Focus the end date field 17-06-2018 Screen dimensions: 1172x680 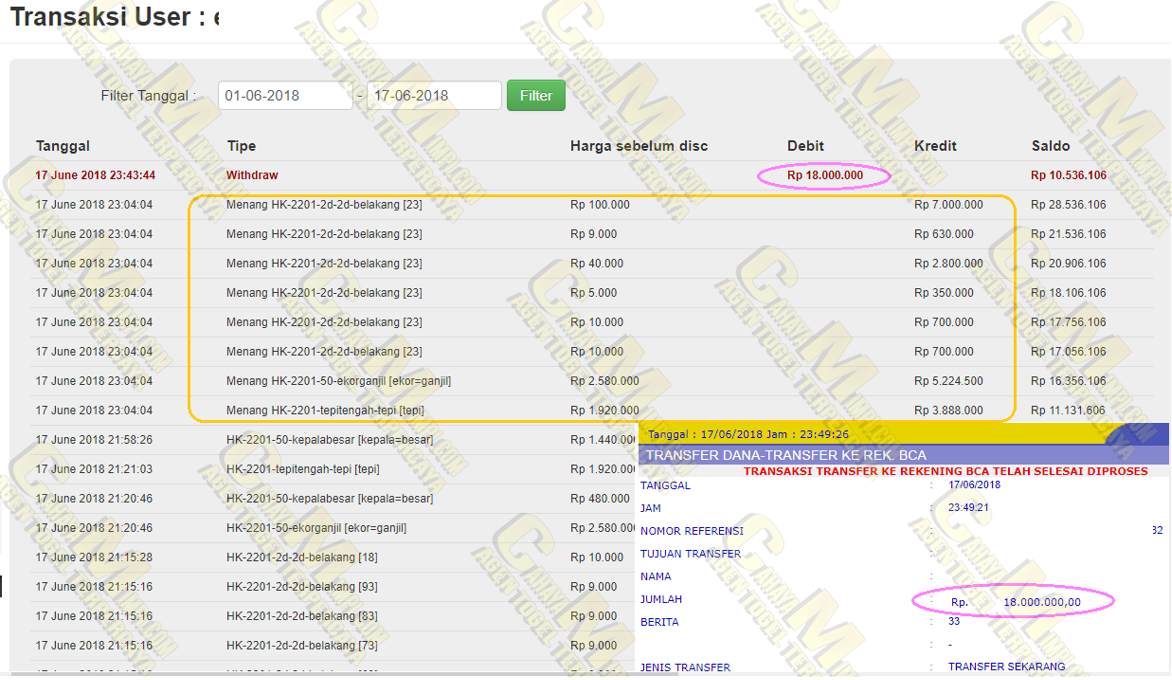pyautogui.click(x=434, y=96)
